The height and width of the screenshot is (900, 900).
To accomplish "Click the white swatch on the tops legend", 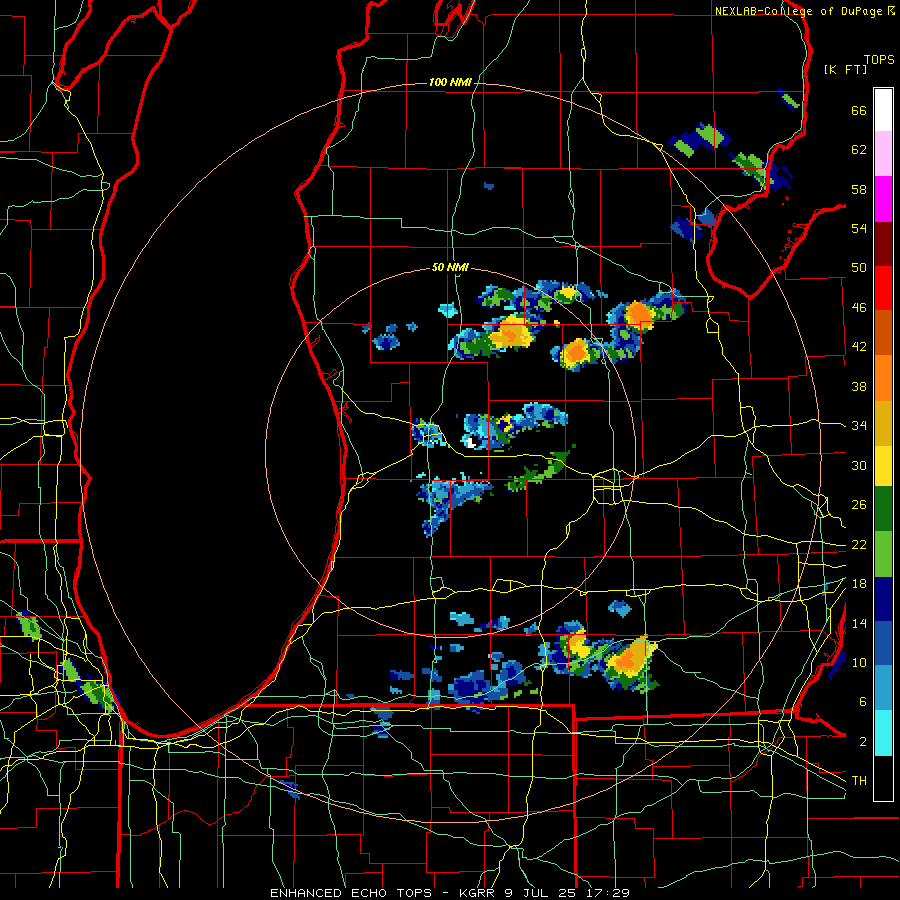I will [883, 110].
